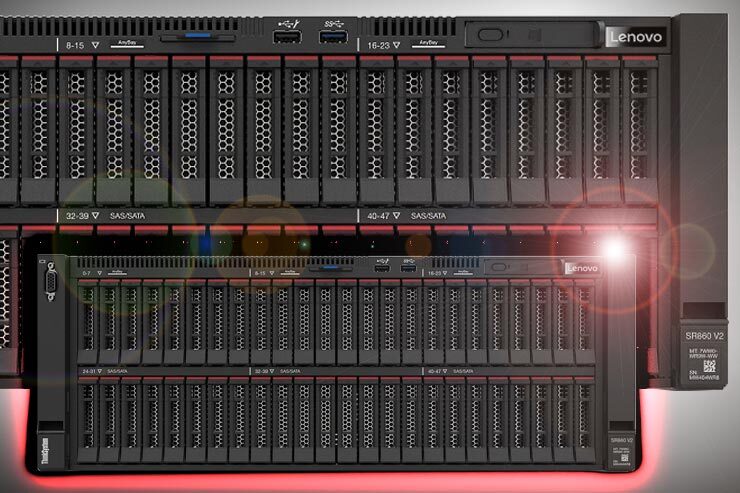Click the USB 3.0 port on the small server
740x493 pixels.
pos(407,267)
